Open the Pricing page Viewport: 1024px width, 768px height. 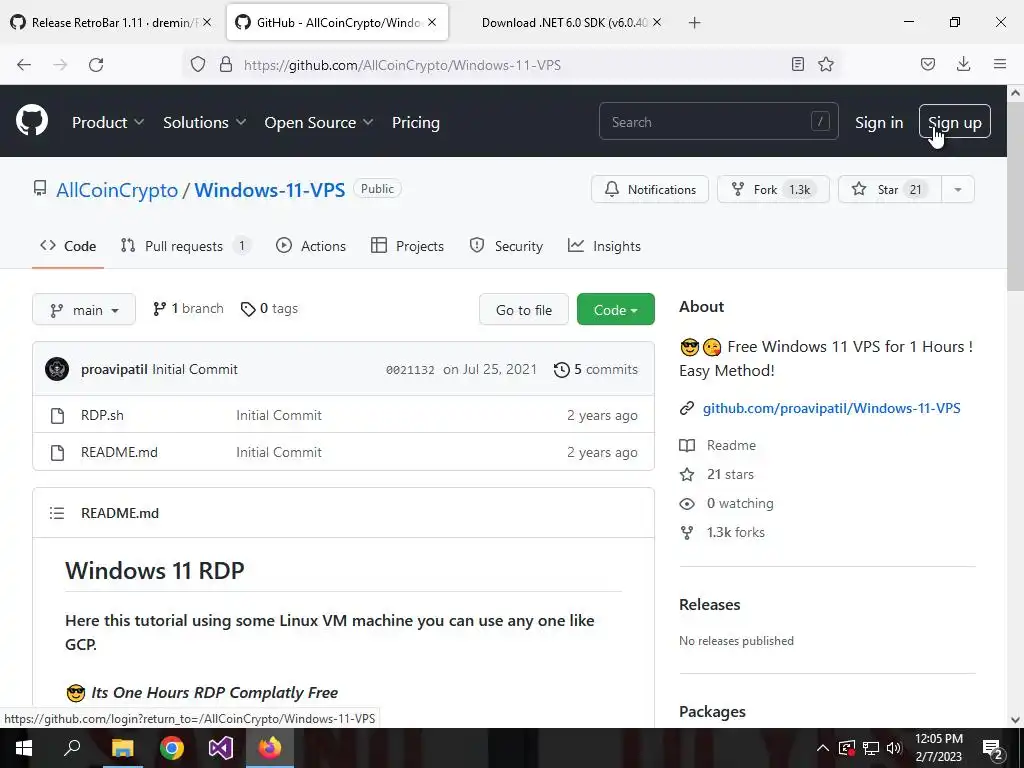pos(415,122)
